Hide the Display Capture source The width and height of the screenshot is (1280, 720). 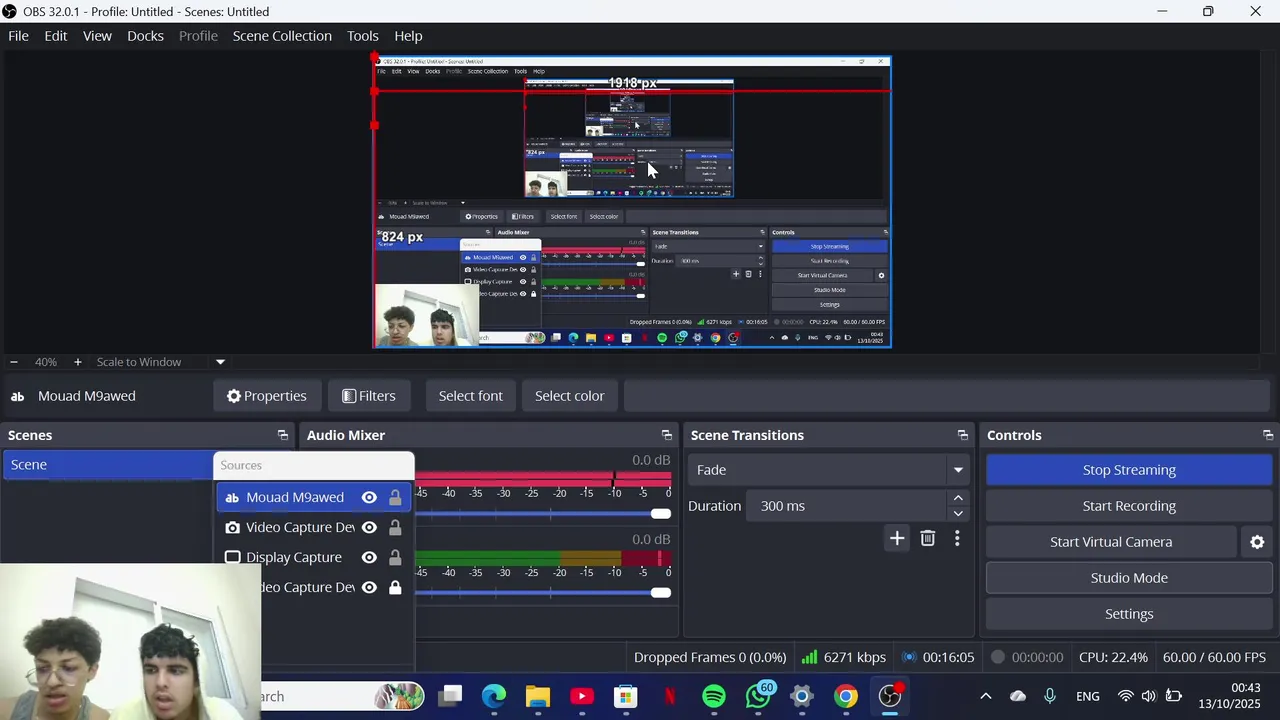tap(369, 558)
